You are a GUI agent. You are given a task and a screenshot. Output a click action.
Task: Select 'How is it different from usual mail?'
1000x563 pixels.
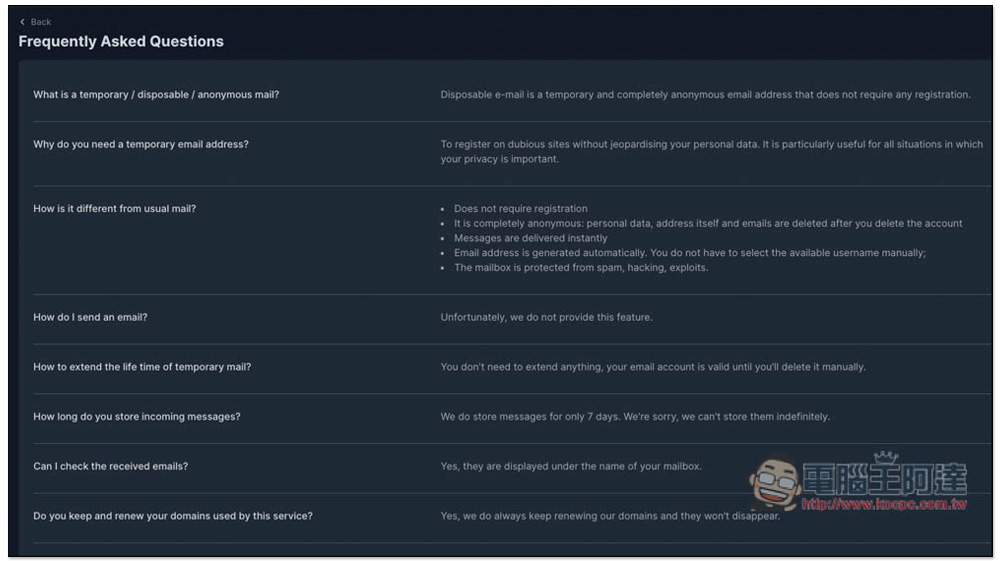(115, 208)
